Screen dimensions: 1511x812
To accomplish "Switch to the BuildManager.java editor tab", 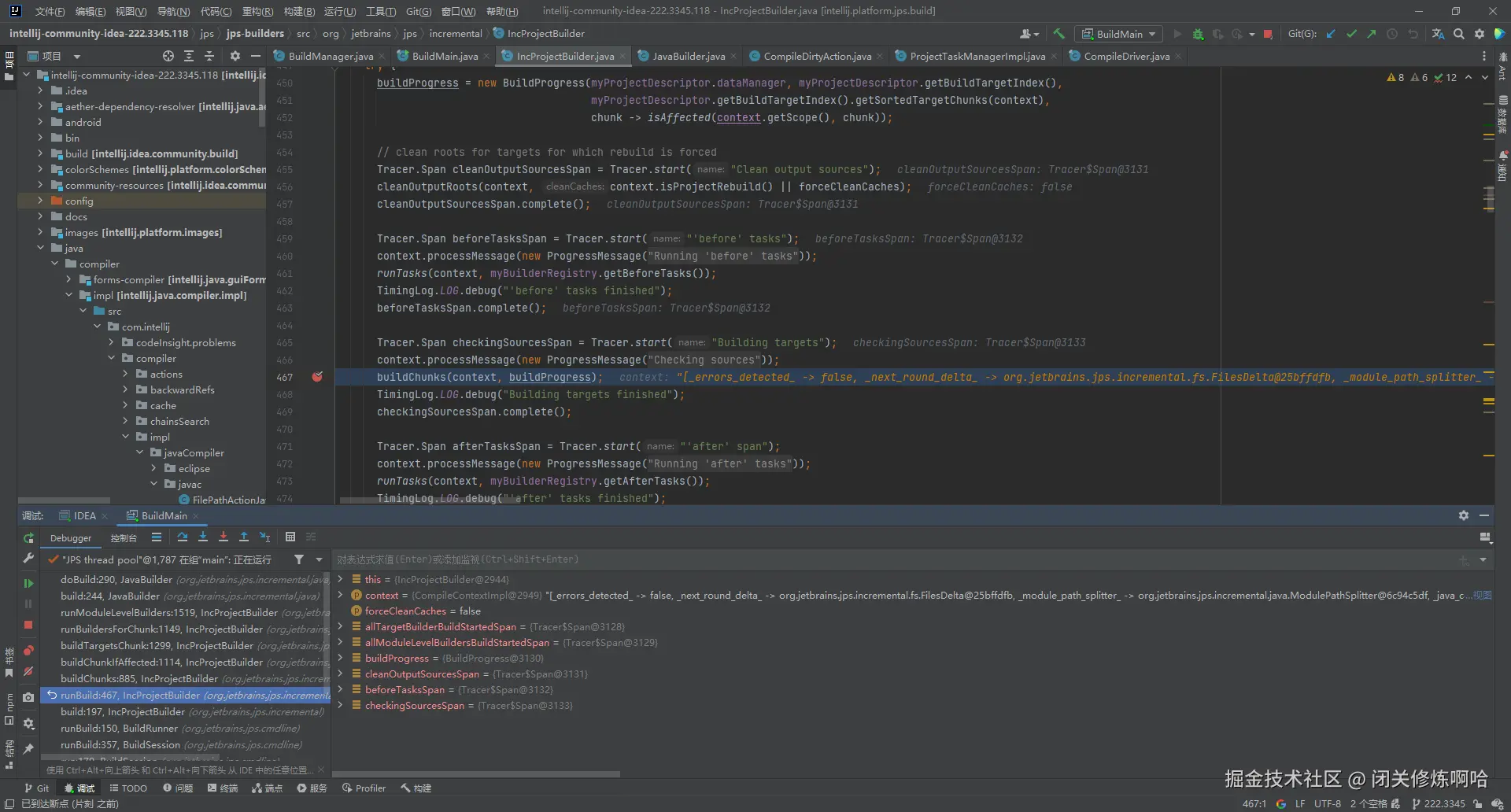I will [x=330, y=56].
